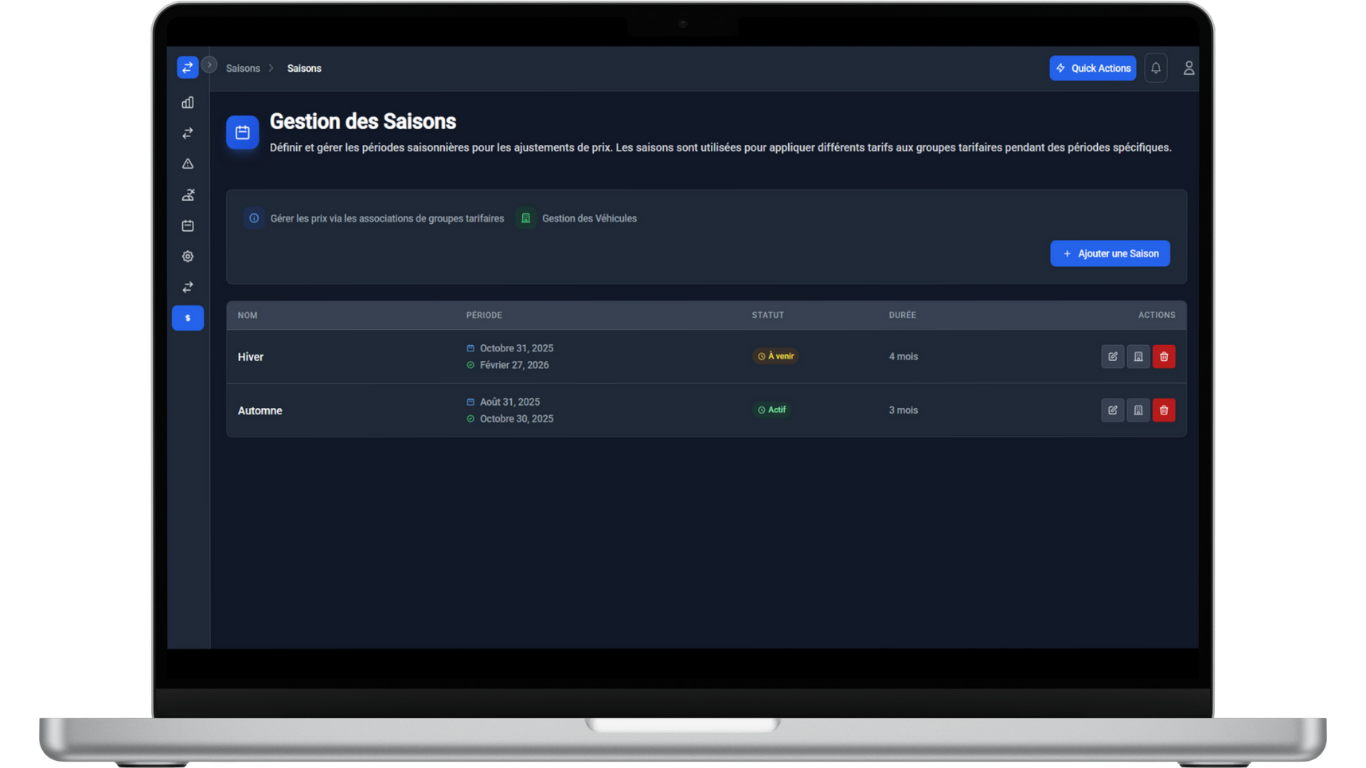Open the Quick Actions menu
This screenshot has width=1366, height=768.
coord(1092,68)
